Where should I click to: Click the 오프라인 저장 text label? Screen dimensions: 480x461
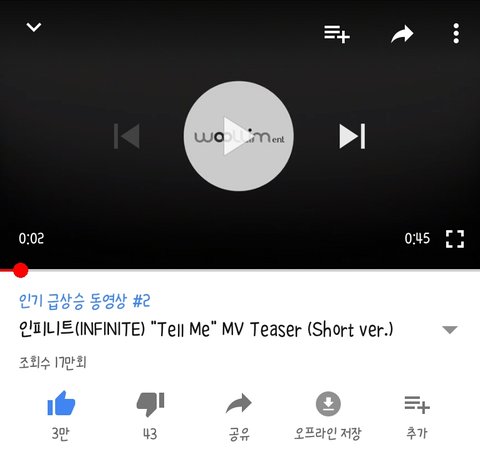point(327,433)
